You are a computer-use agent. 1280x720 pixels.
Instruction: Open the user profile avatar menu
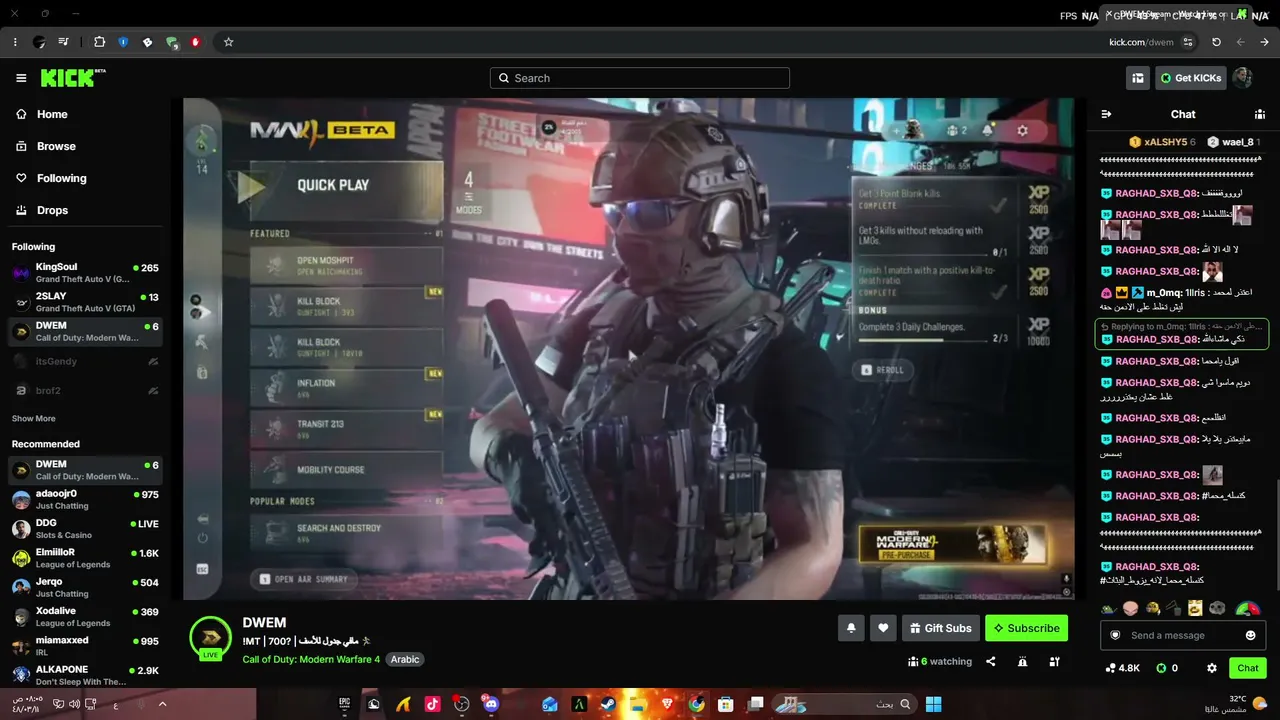[x=1243, y=78]
